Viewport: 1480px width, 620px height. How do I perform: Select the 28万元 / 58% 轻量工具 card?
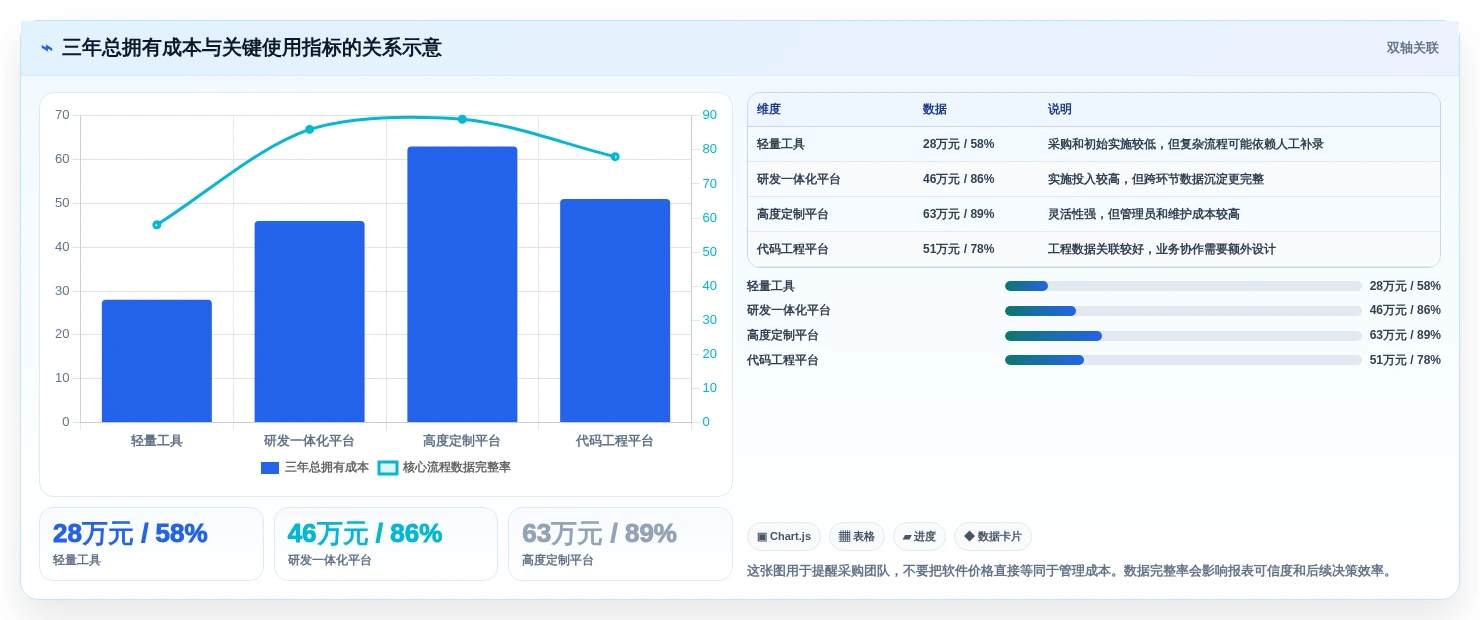(151, 544)
